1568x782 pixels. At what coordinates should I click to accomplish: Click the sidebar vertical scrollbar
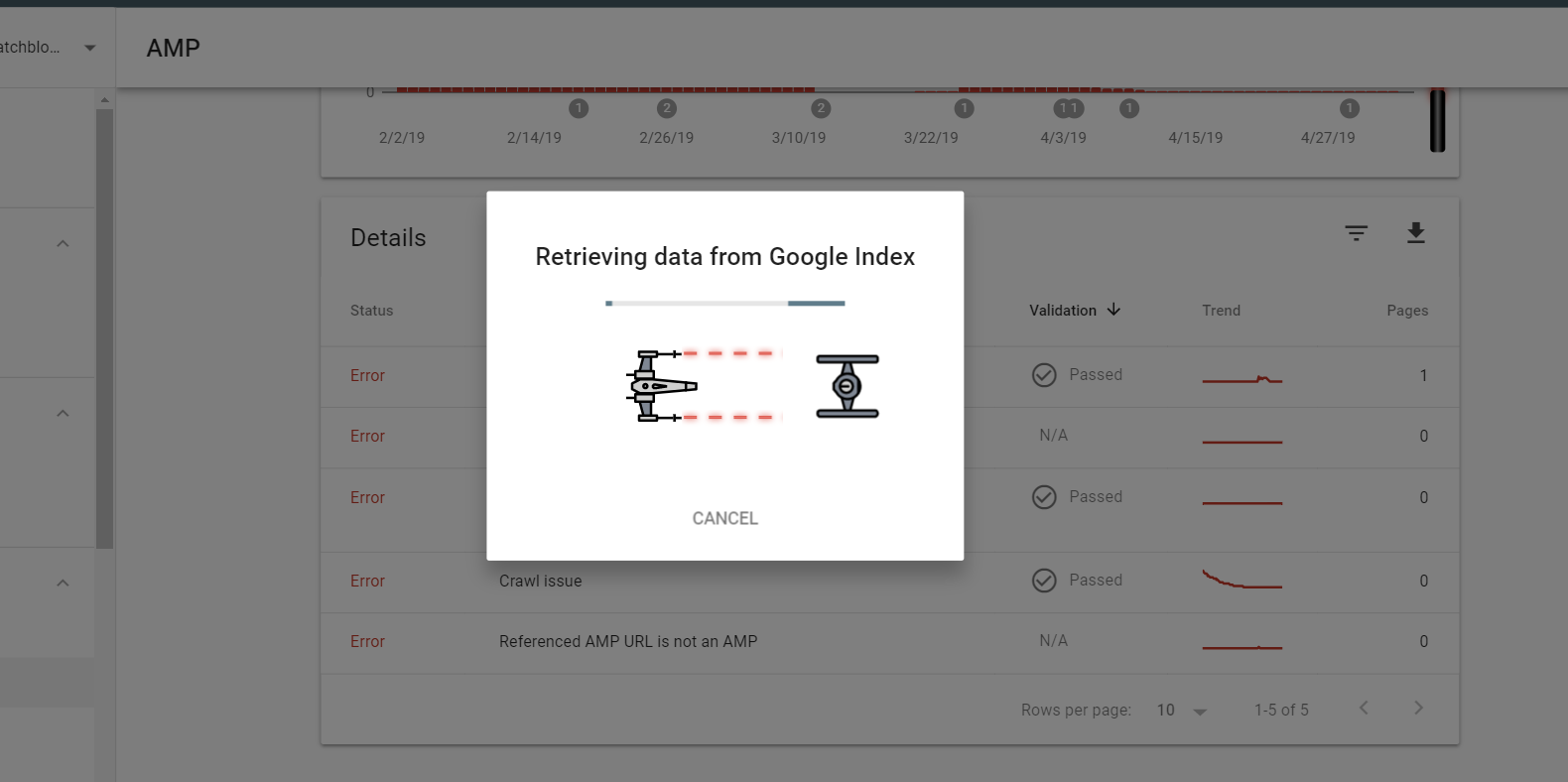click(104, 327)
